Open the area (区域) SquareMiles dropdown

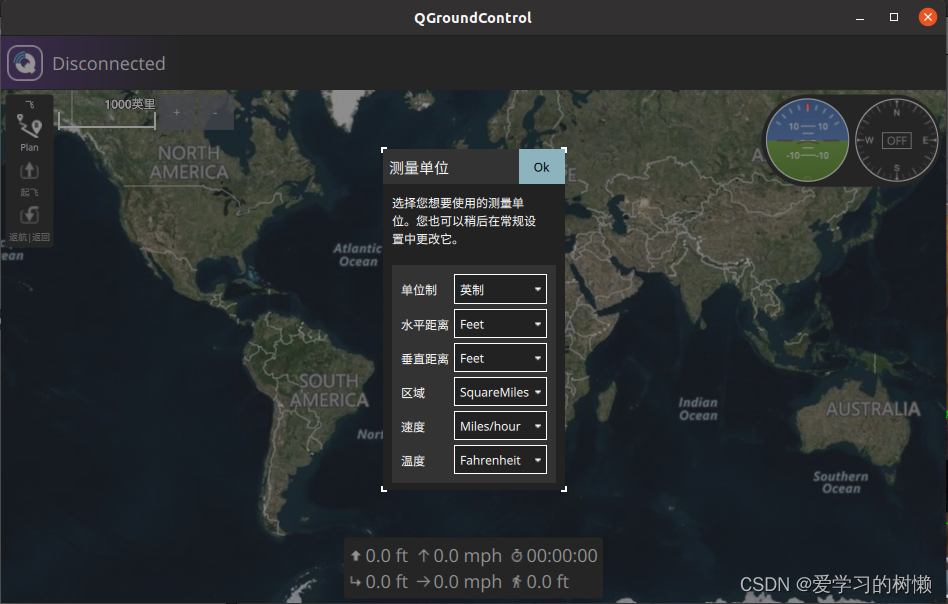(500, 392)
